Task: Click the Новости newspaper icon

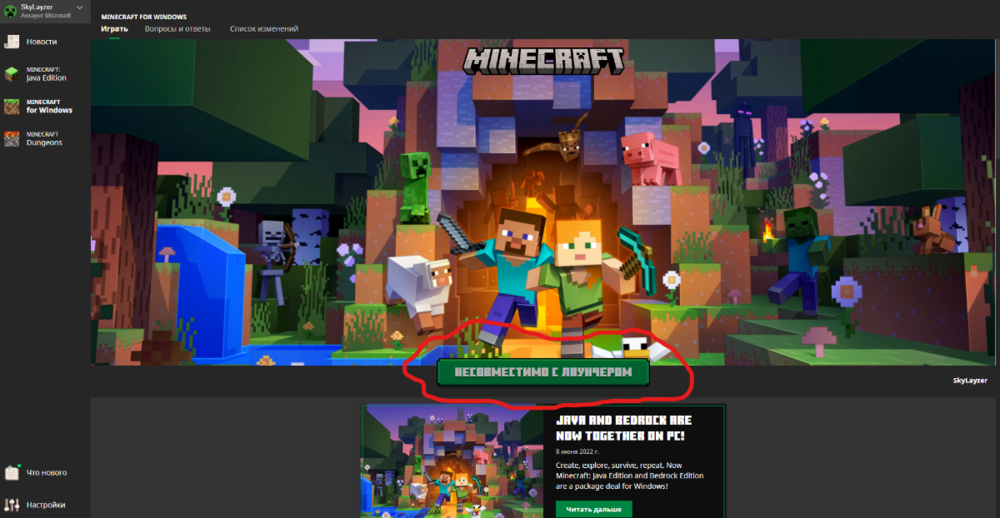Action: click(11, 41)
